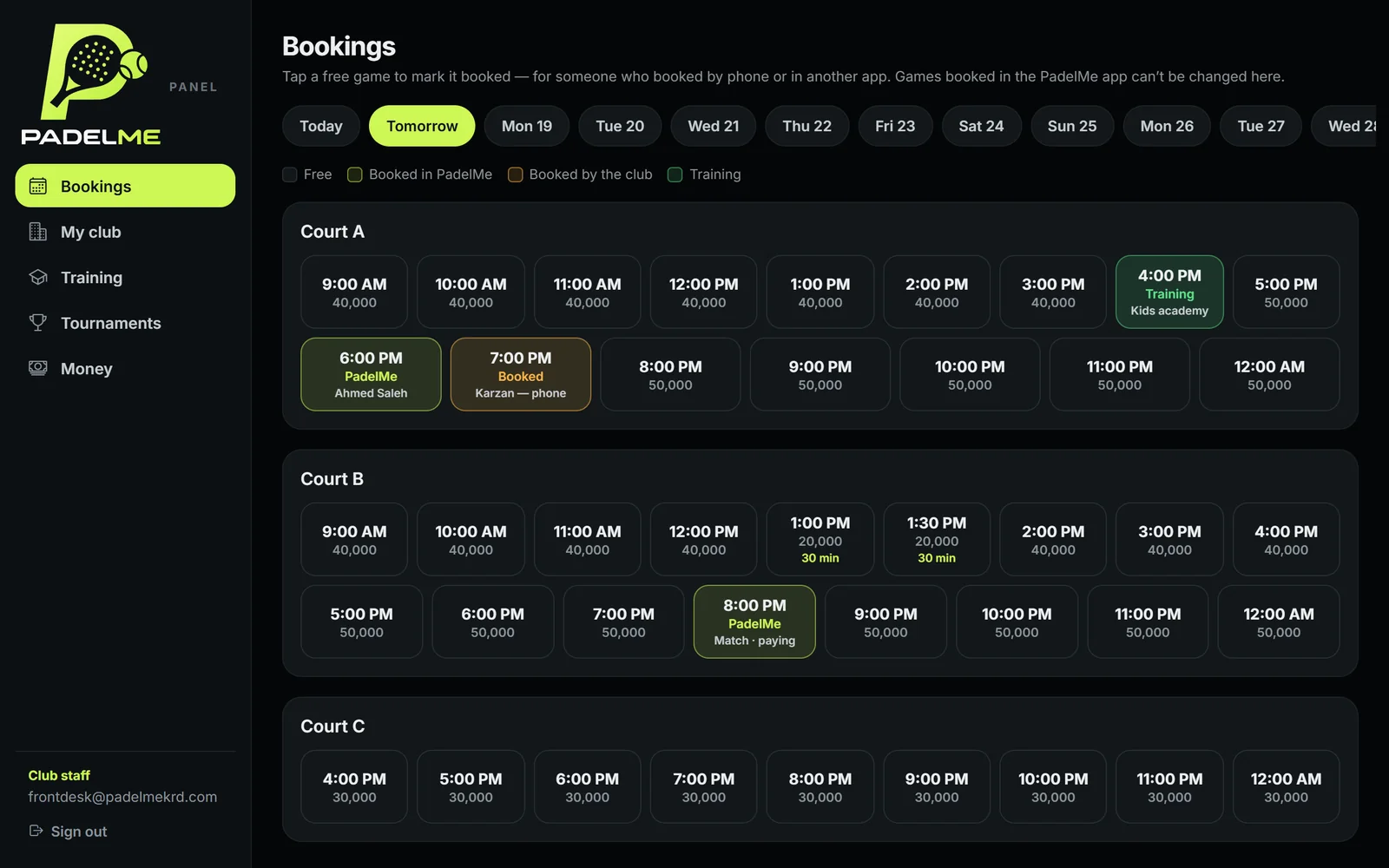Click the Booked by the club legend swatch
The height and width of the screenshot is (868, 1389).
click(x=515, y=174)
